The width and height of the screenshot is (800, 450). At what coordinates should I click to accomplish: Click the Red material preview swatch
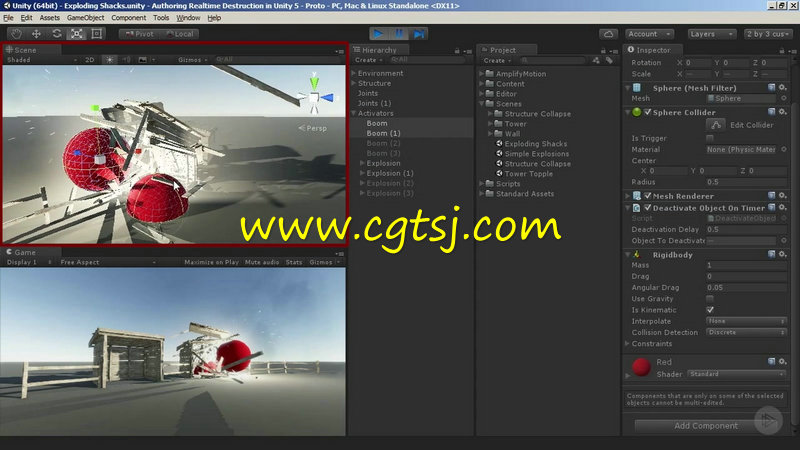click(641, 367)
